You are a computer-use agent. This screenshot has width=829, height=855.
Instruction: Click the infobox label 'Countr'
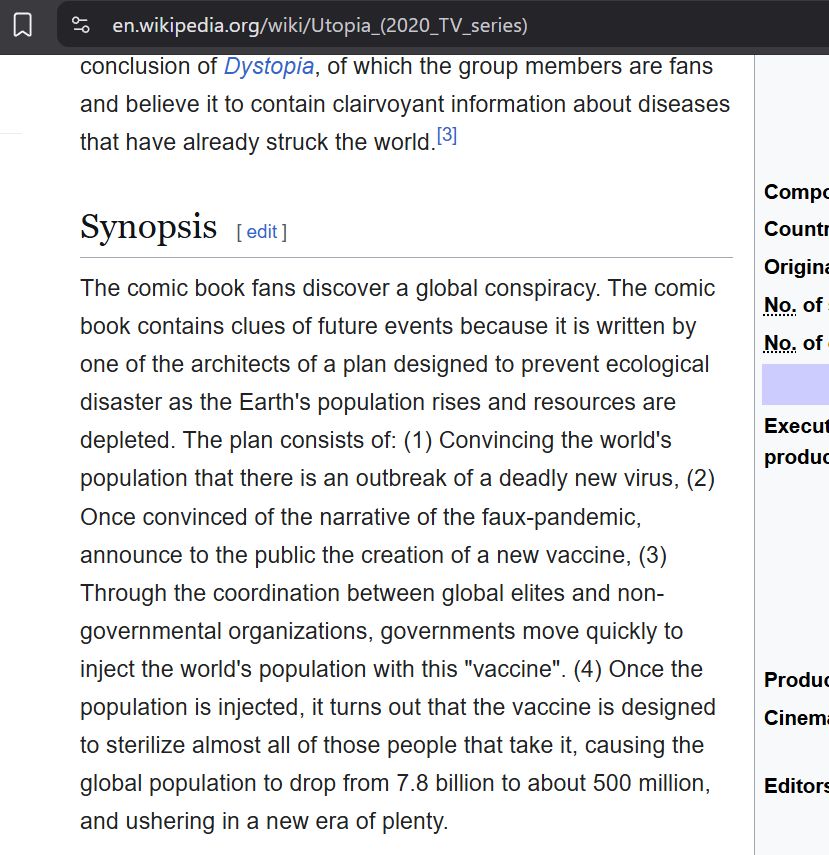796,229
